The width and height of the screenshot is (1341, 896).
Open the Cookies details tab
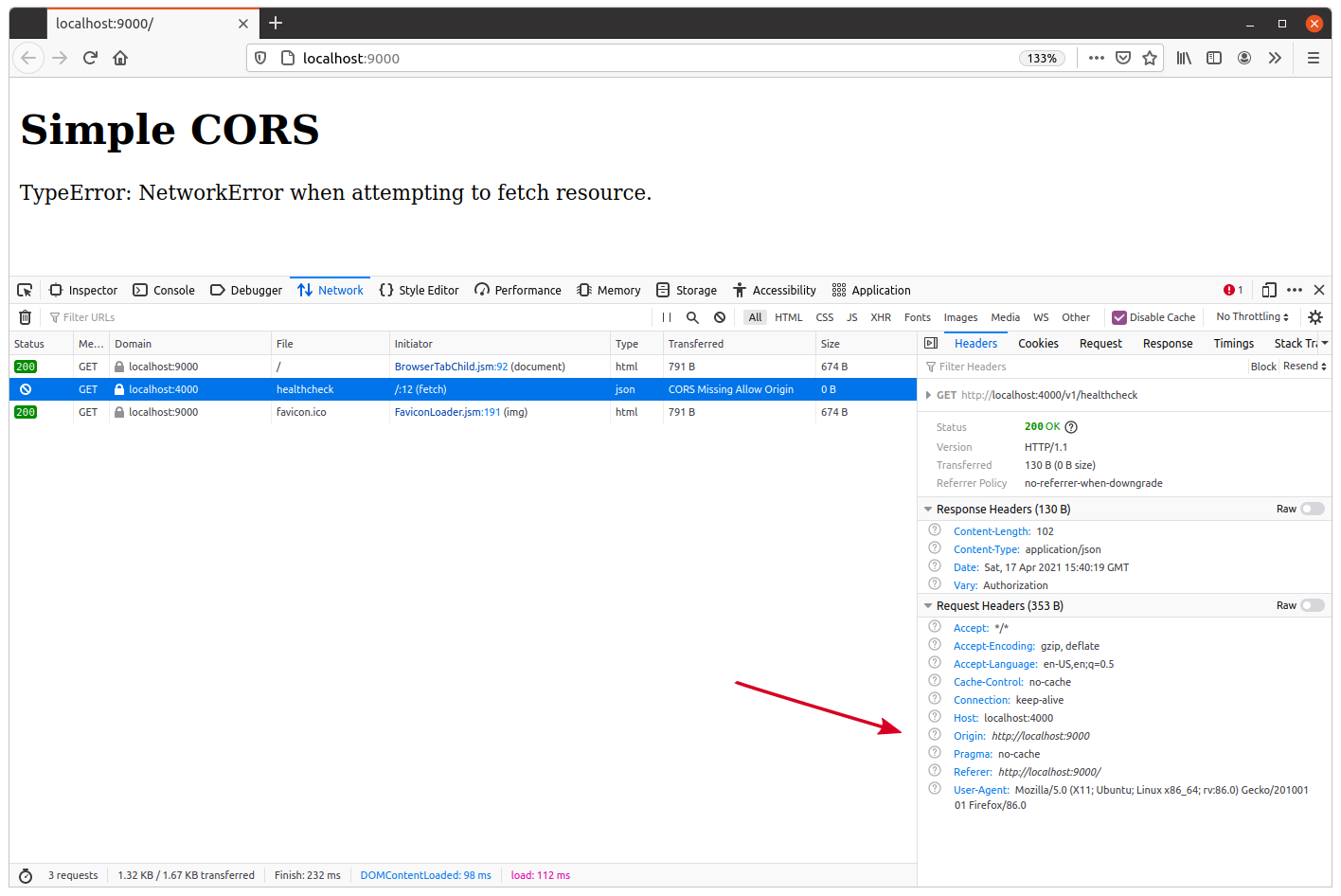point(1038,344)
